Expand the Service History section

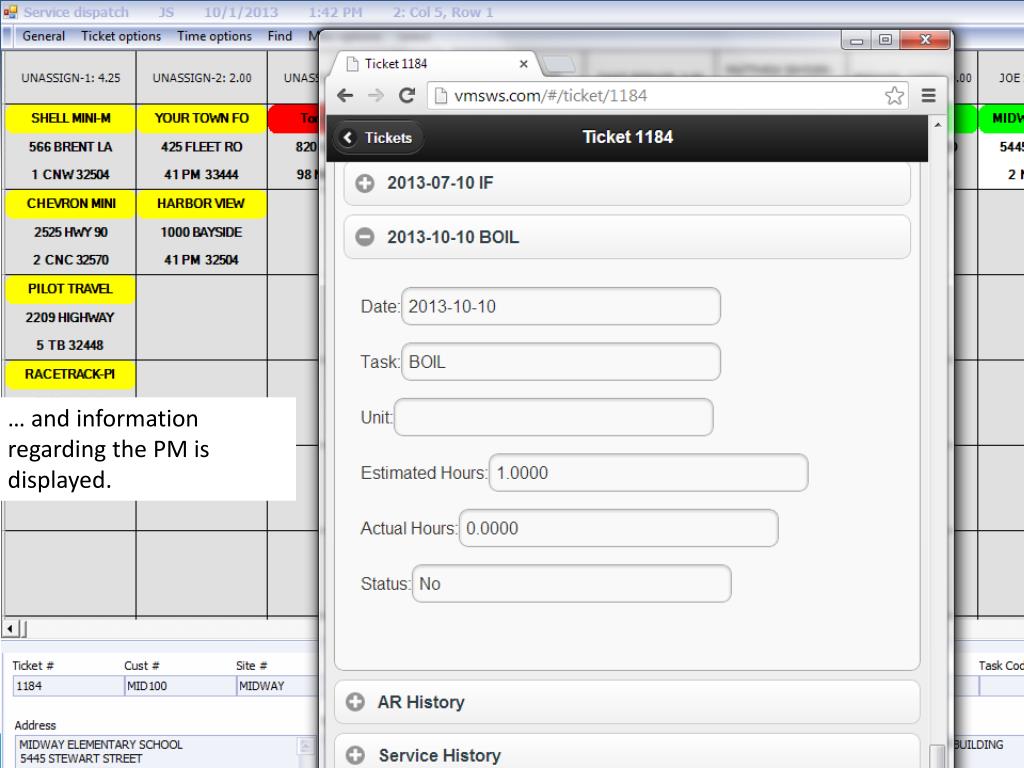click(627, 752)
